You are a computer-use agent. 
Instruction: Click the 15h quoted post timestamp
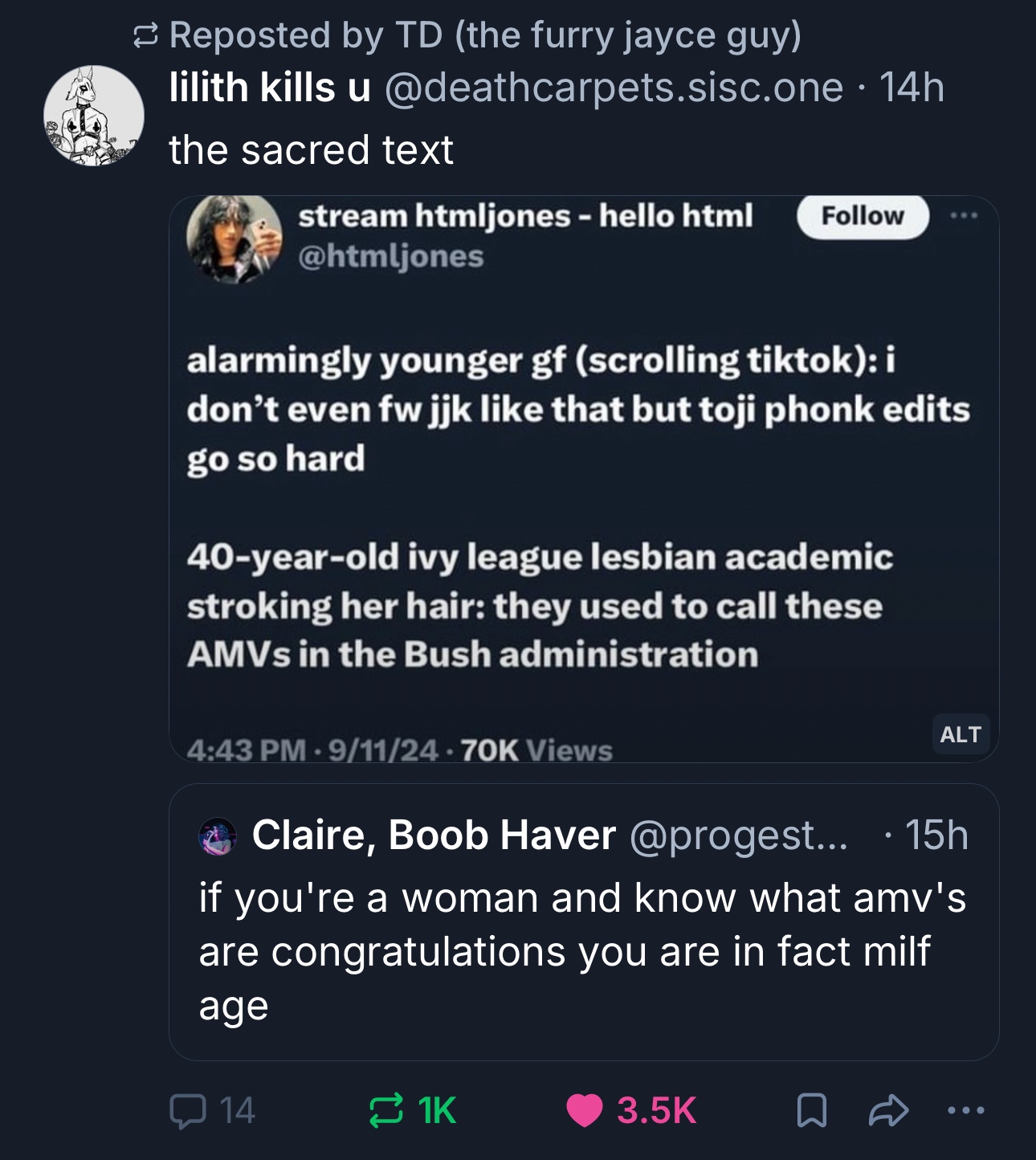click(x=936, y=835)
